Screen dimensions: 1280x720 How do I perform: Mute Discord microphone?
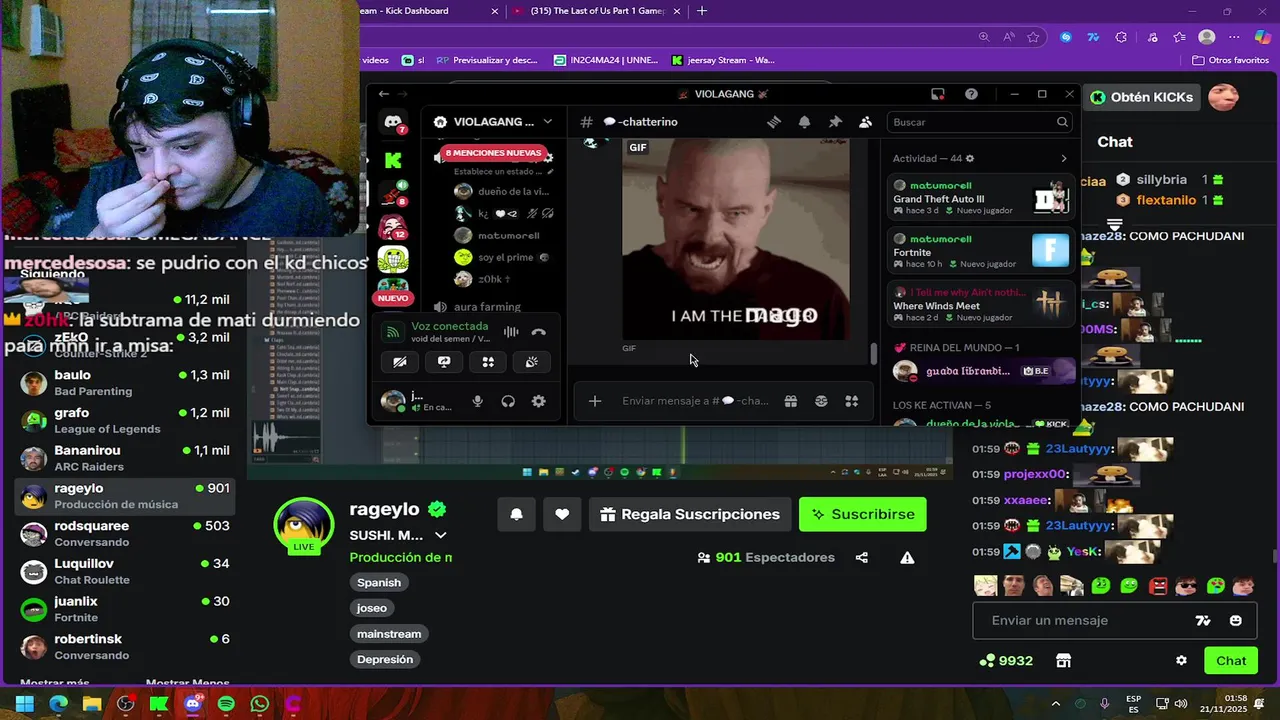tap(478, 401)
